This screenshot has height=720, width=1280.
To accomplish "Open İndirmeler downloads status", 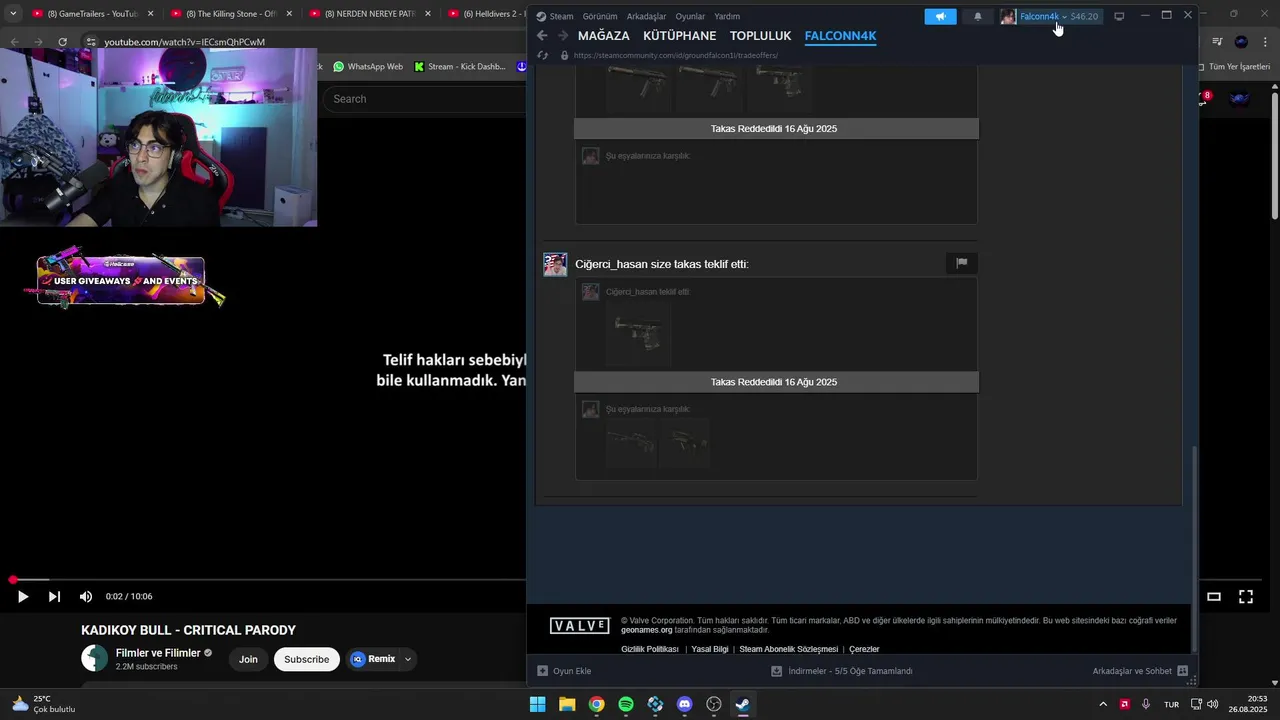I will (x=841, y=671).
